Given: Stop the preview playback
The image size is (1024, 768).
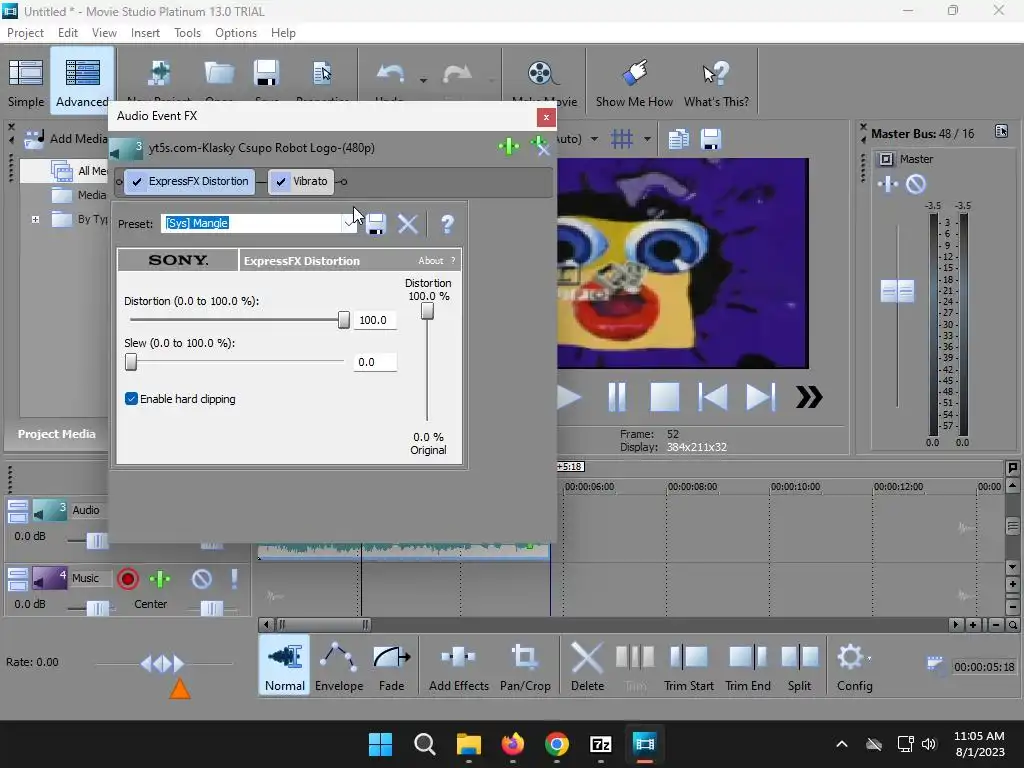Looking at the screenshot, I should pyautogui.click(x=665, y=397).
